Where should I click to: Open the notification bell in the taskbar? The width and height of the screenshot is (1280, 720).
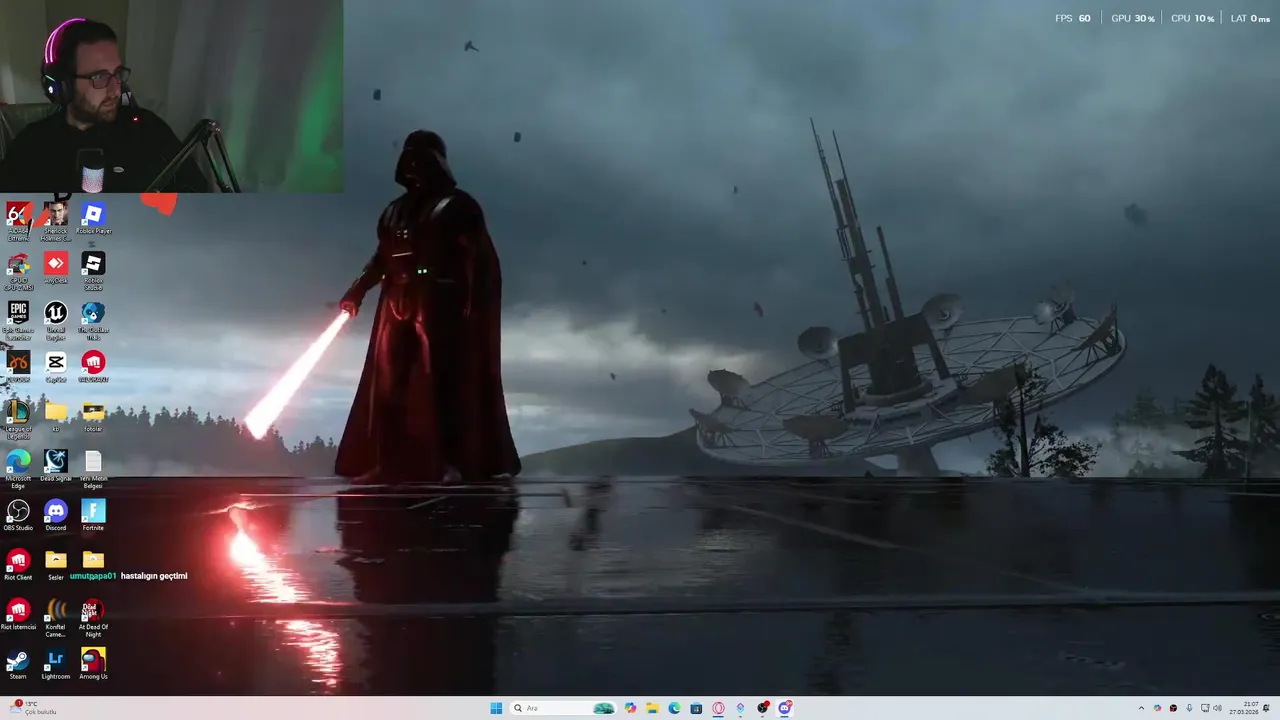point(1267,708)
